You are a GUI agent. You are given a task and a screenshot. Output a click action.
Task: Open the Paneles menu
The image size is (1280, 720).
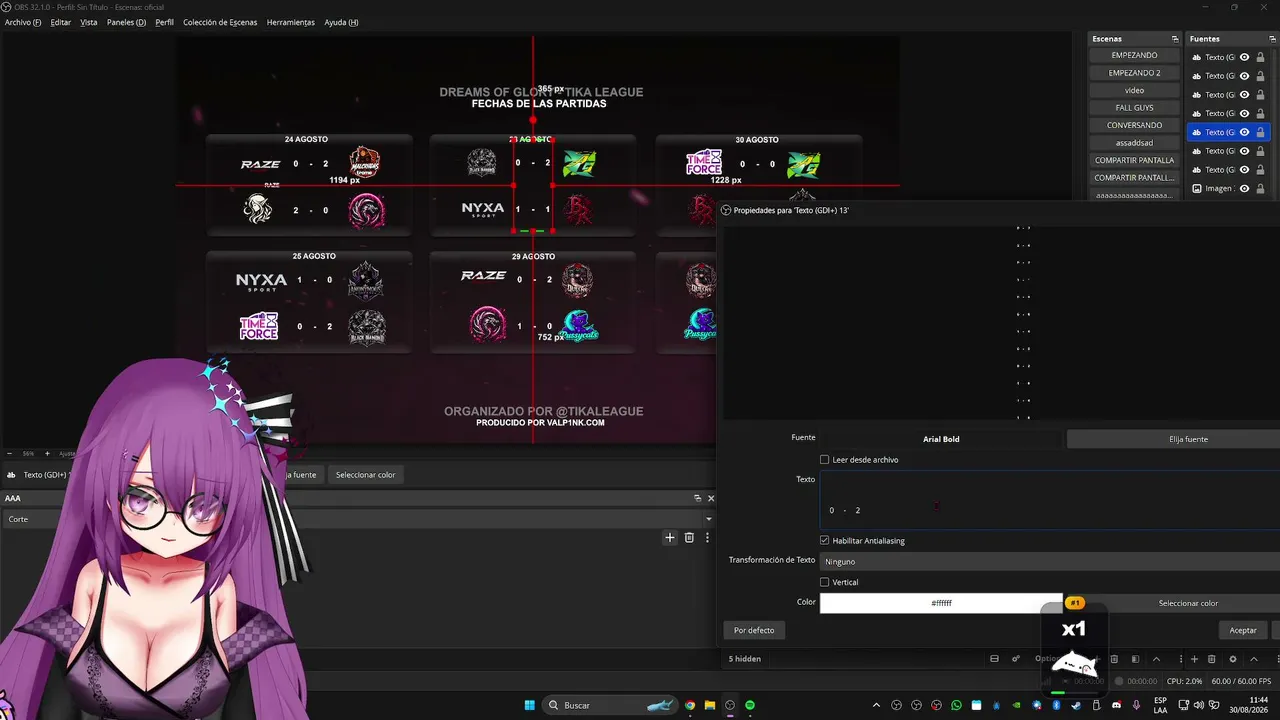click(126, 22)
